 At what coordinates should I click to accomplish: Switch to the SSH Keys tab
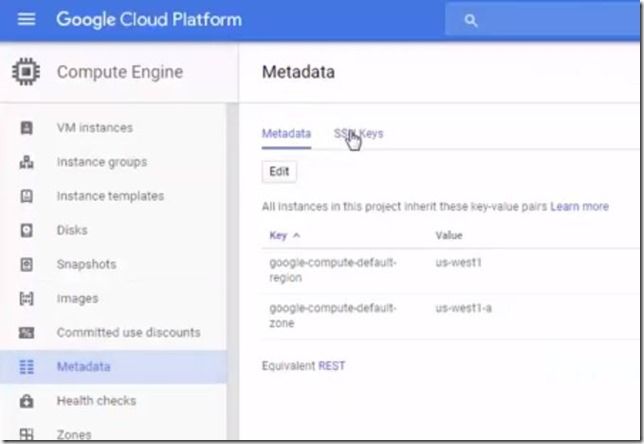[359, 133]
